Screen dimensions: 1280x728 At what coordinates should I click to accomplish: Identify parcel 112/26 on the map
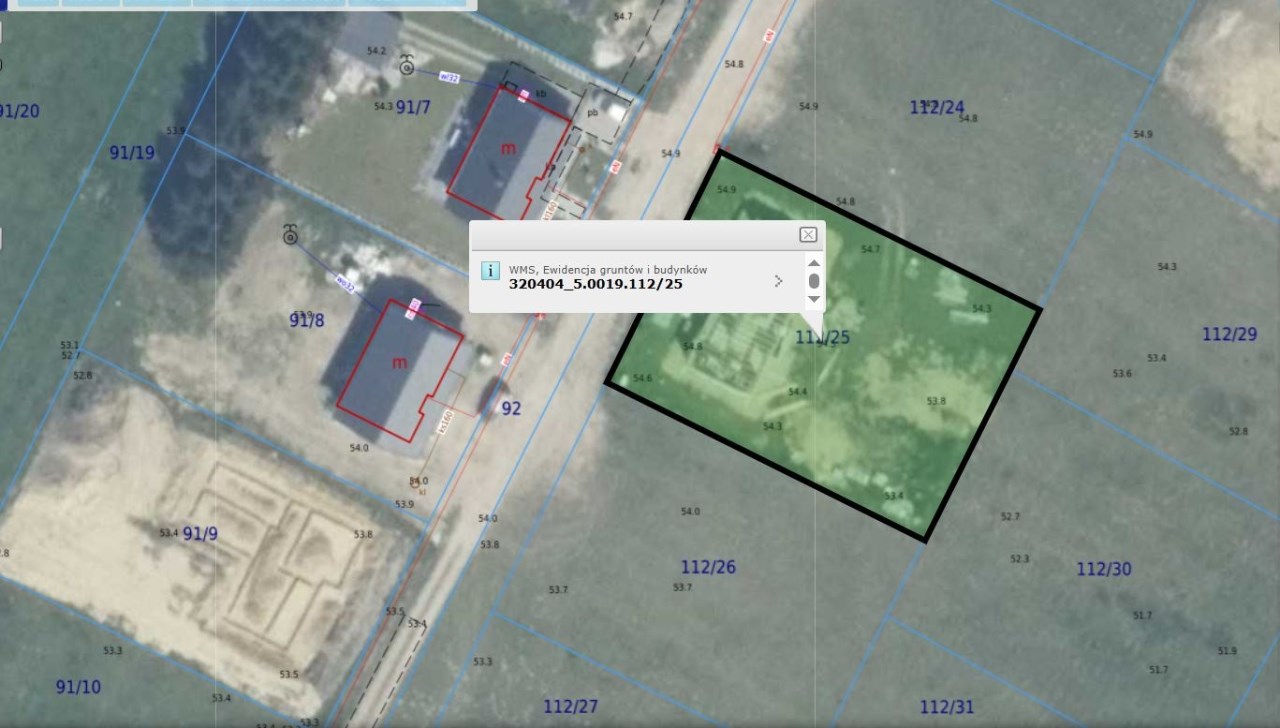coord(708,567)
